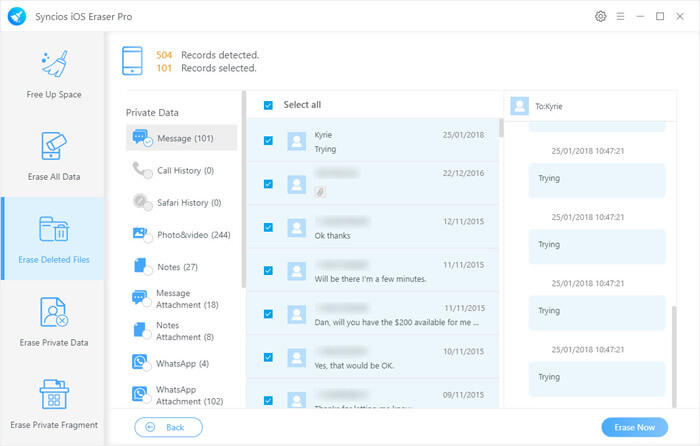Select Call History category icon
This screenshot has width=700, height=446.
(140, 170)
